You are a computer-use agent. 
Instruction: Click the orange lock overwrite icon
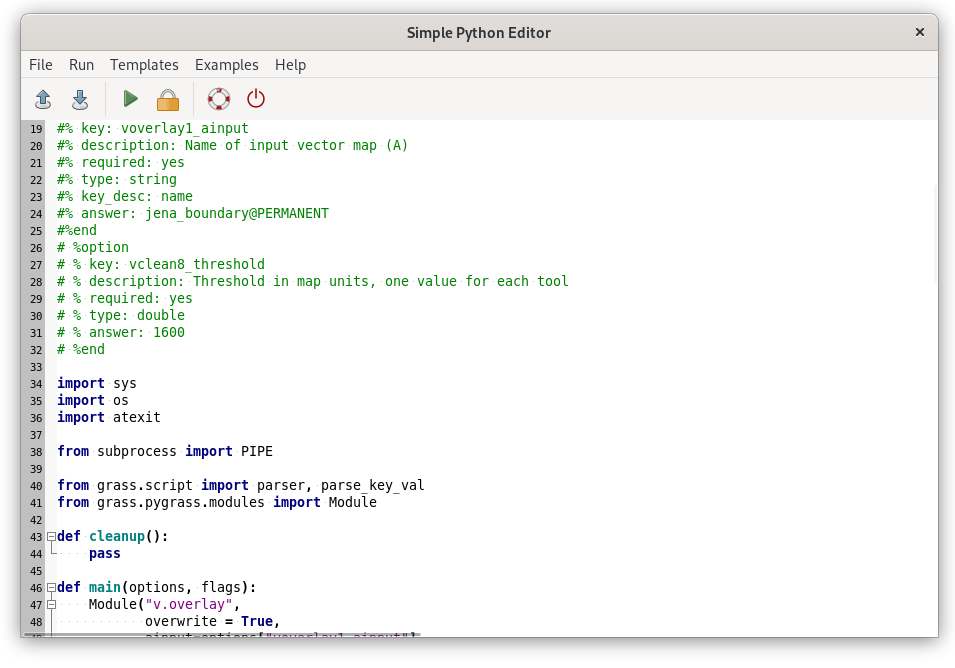pyautogui.click(x=167, y=99)
